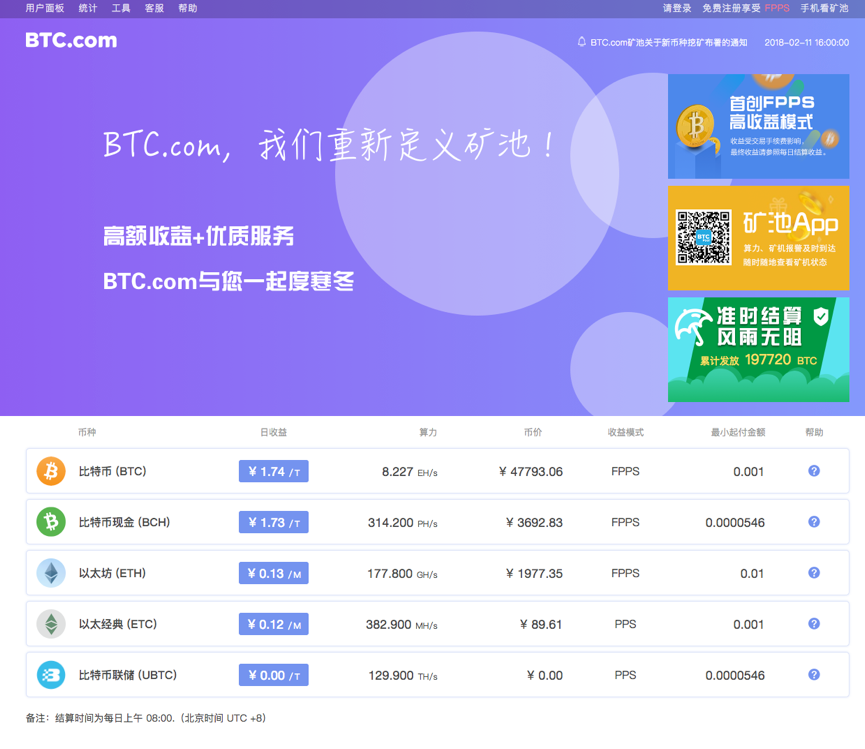Image resolution: width=865 pixels, height=749 pixels.
Task: Open help icon in the BTC row
Action: (x=814, y=470)
